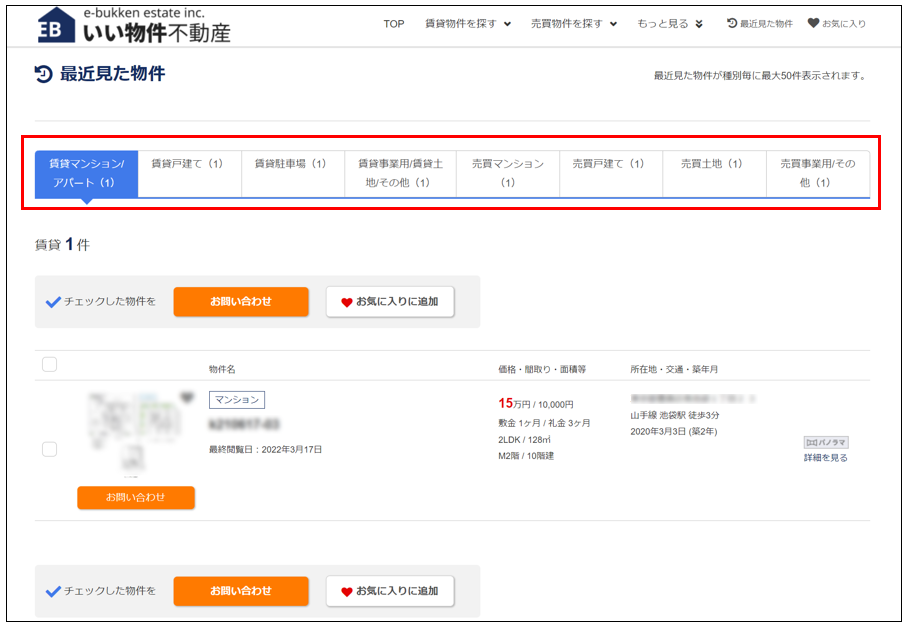Click the パノラマ panorama icon badge
This screenshot has height=628, width=908.
(x=826, y=442)
